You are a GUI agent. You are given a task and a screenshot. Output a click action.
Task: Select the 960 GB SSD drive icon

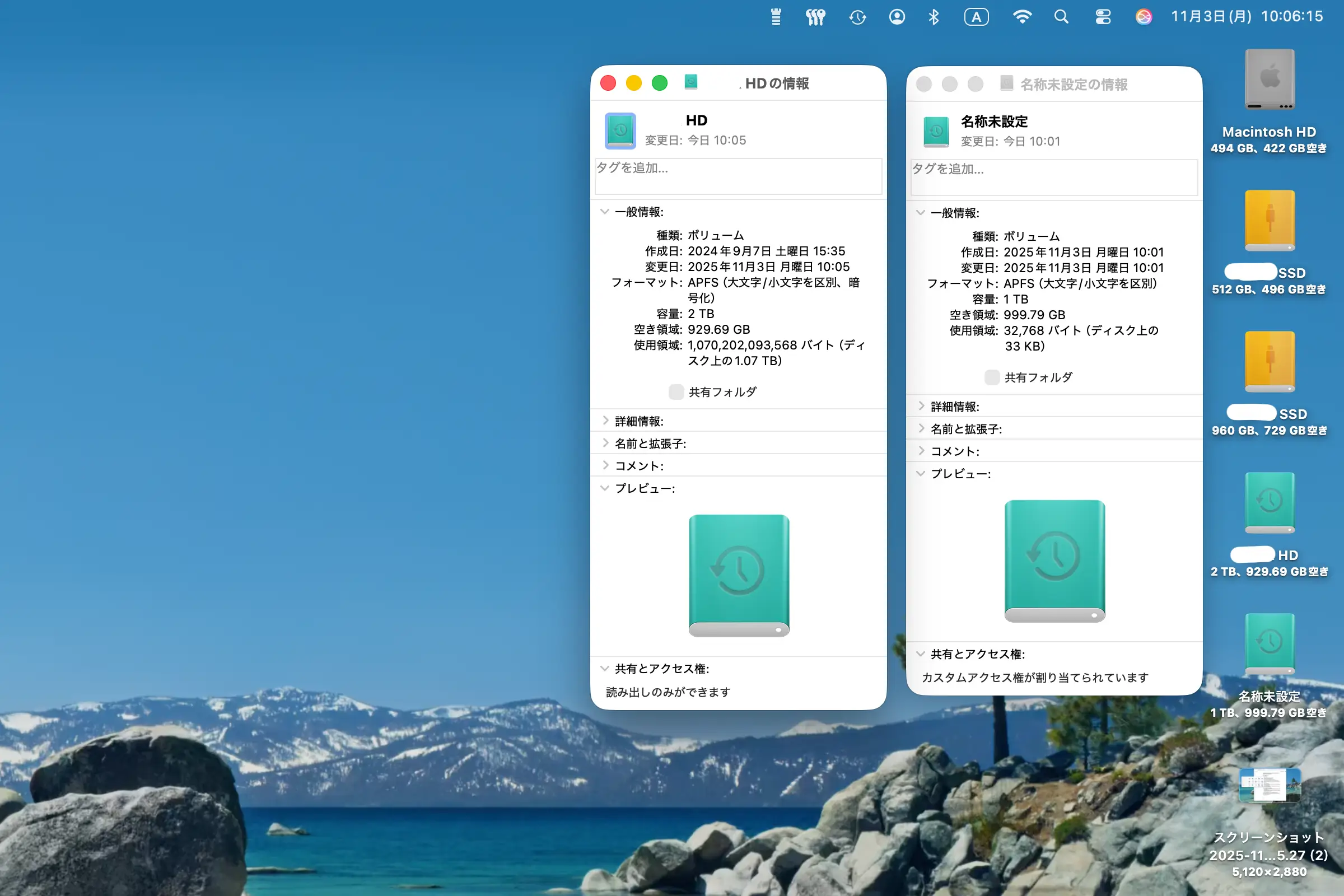coord(1269,362)
